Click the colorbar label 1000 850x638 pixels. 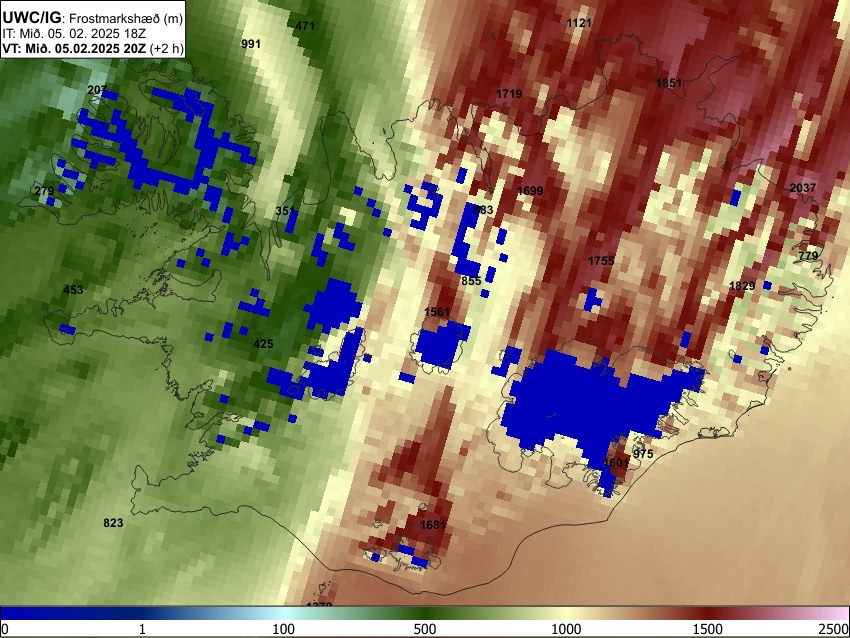click(566, 629)
